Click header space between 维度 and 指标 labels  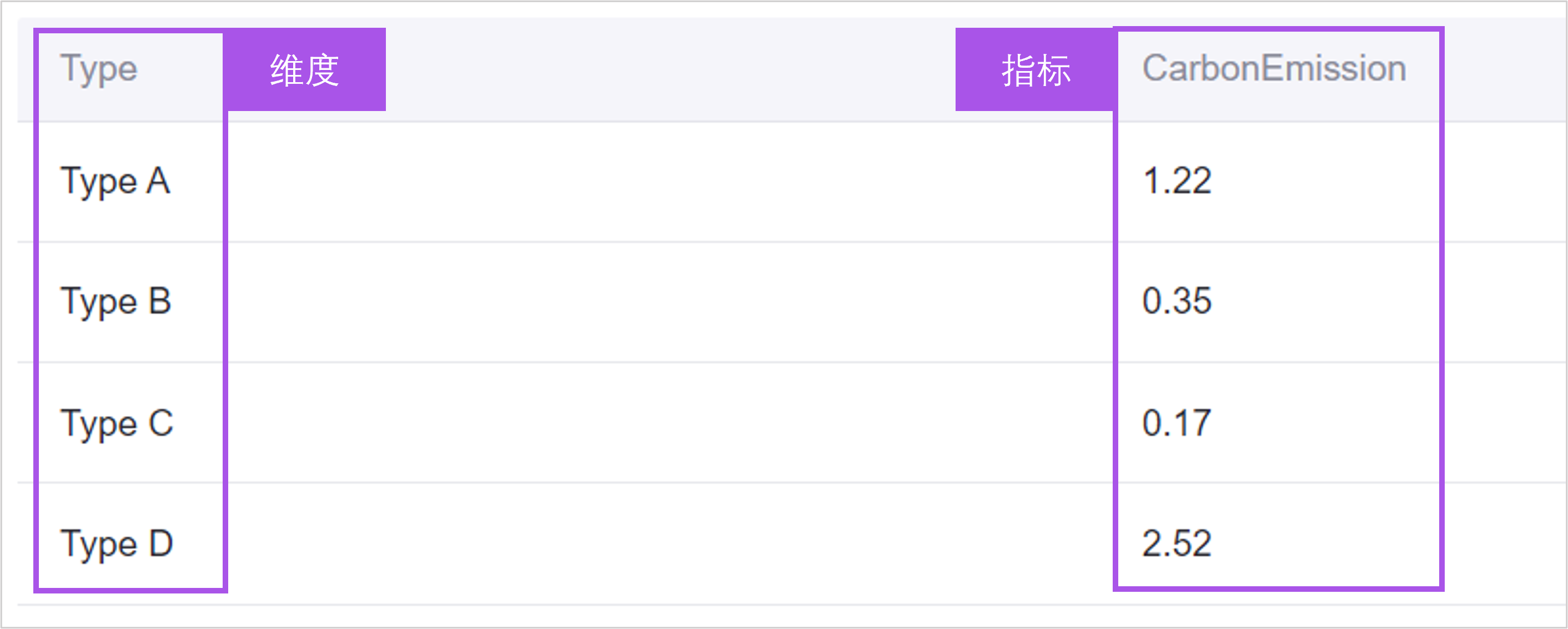pos(670,70)
